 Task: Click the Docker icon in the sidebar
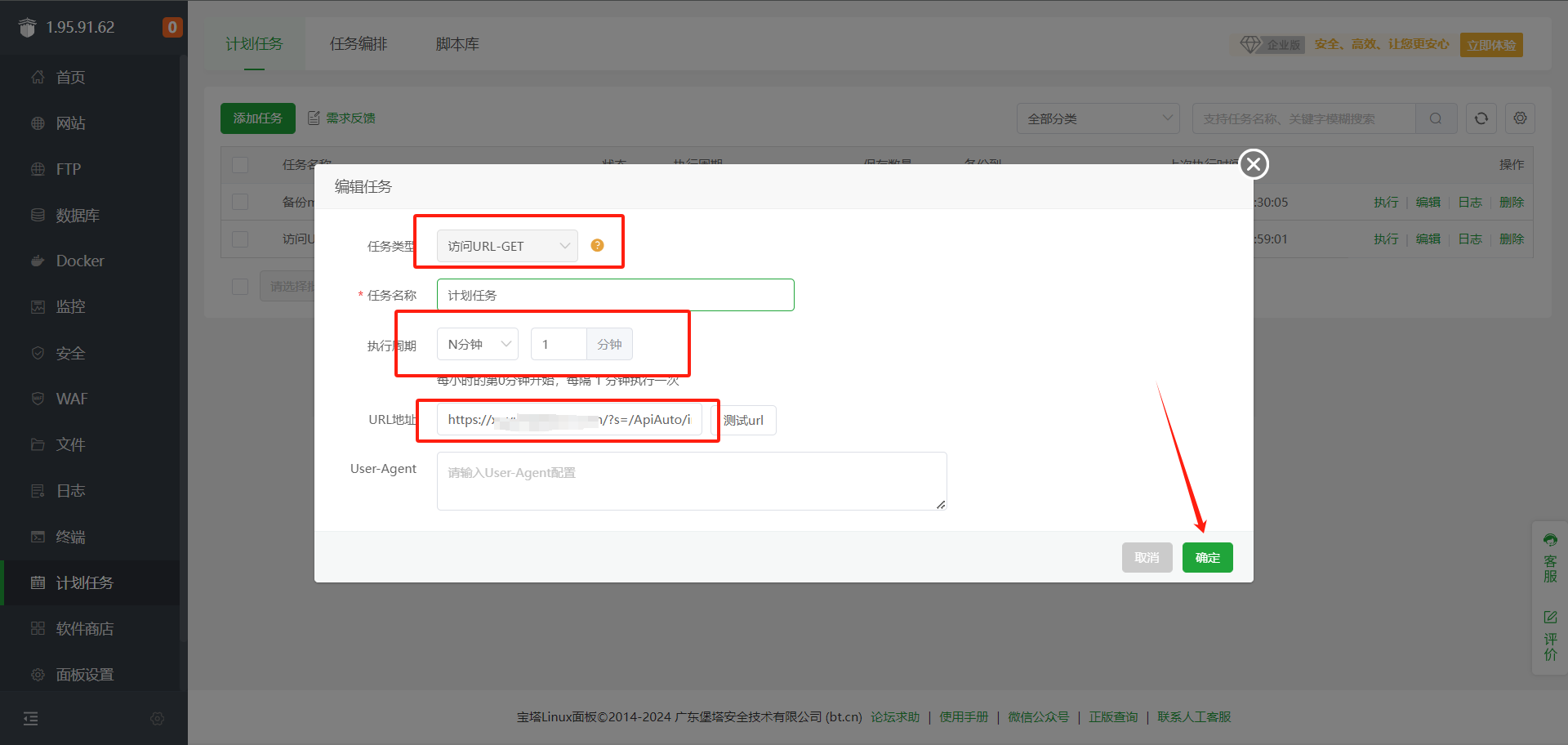(38, 261)
